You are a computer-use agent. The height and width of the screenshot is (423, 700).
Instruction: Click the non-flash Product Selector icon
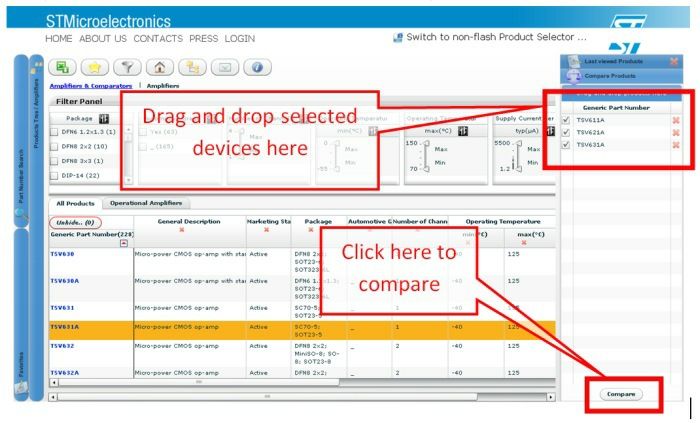tap(397, 37)
